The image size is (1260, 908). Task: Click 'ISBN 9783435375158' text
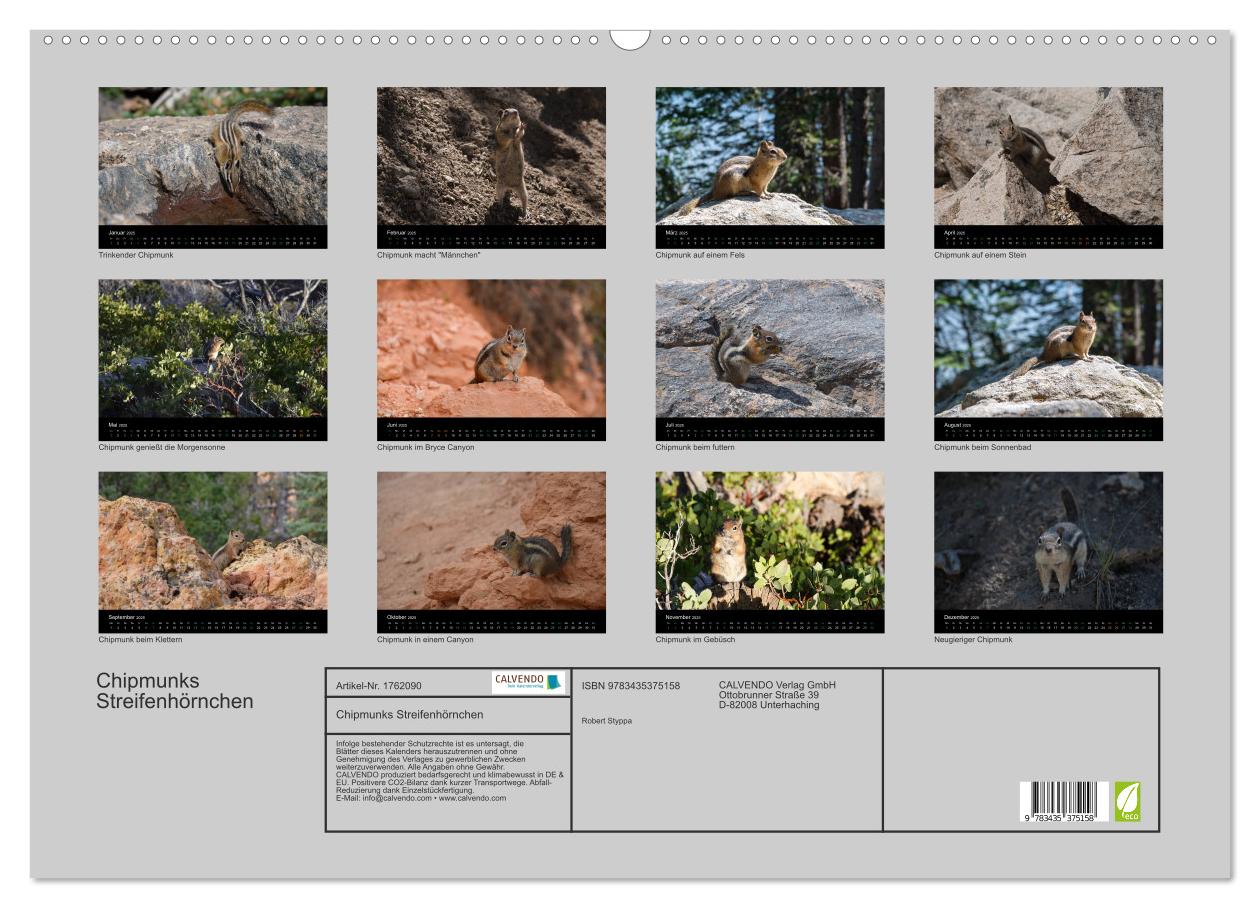click(x=631, y=685)
